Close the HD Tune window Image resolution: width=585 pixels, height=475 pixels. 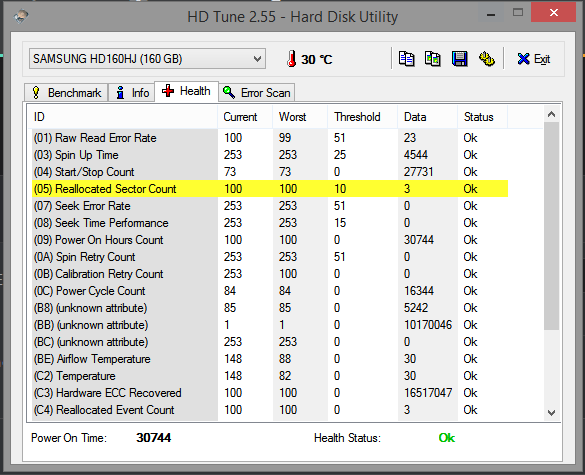pos(554,13)
